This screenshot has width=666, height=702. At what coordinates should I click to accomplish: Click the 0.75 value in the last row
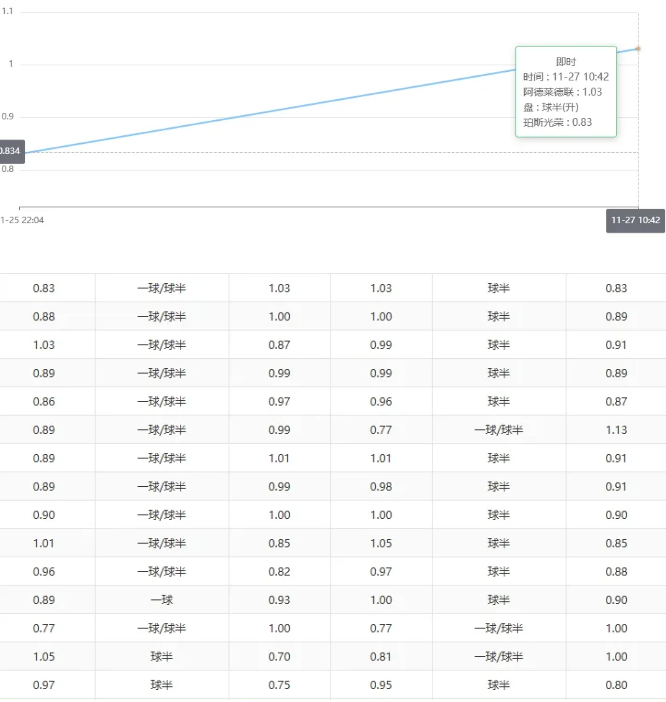[x=280, y=685]
